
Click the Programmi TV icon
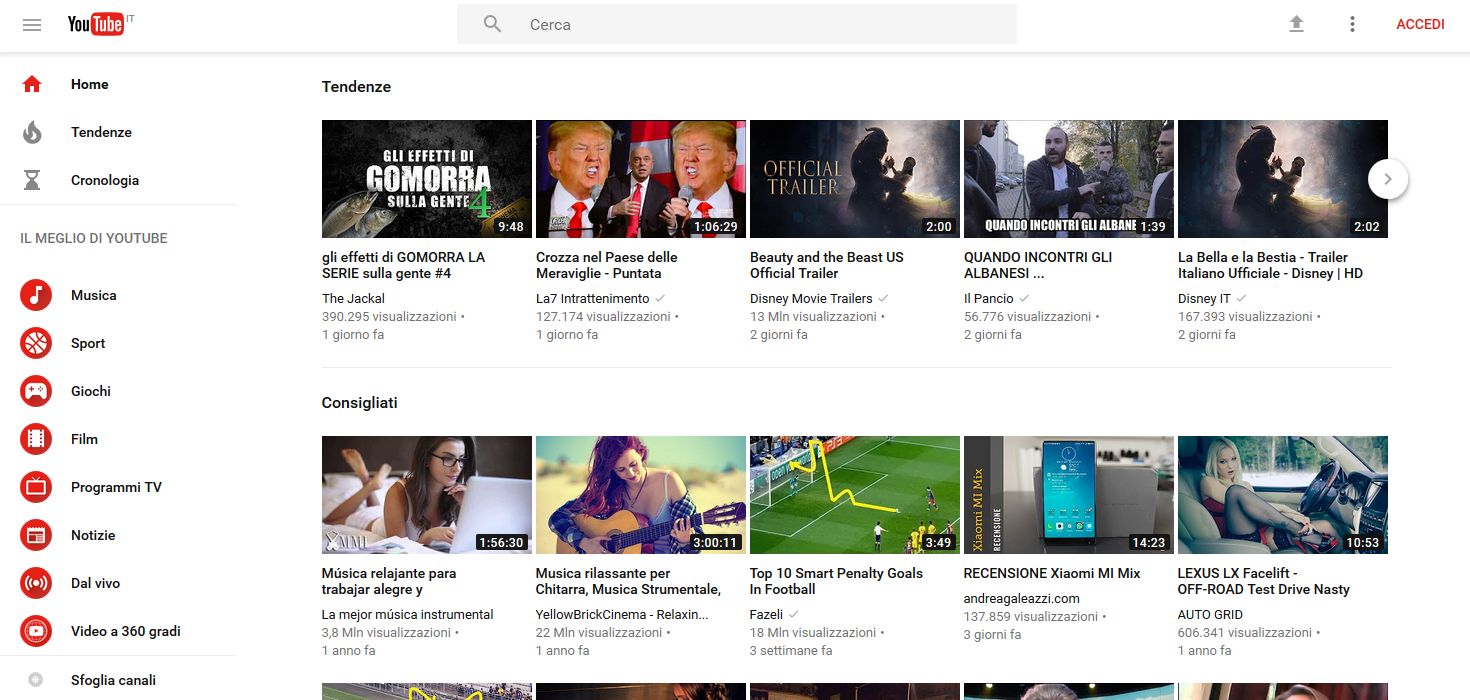coord(36,487)
